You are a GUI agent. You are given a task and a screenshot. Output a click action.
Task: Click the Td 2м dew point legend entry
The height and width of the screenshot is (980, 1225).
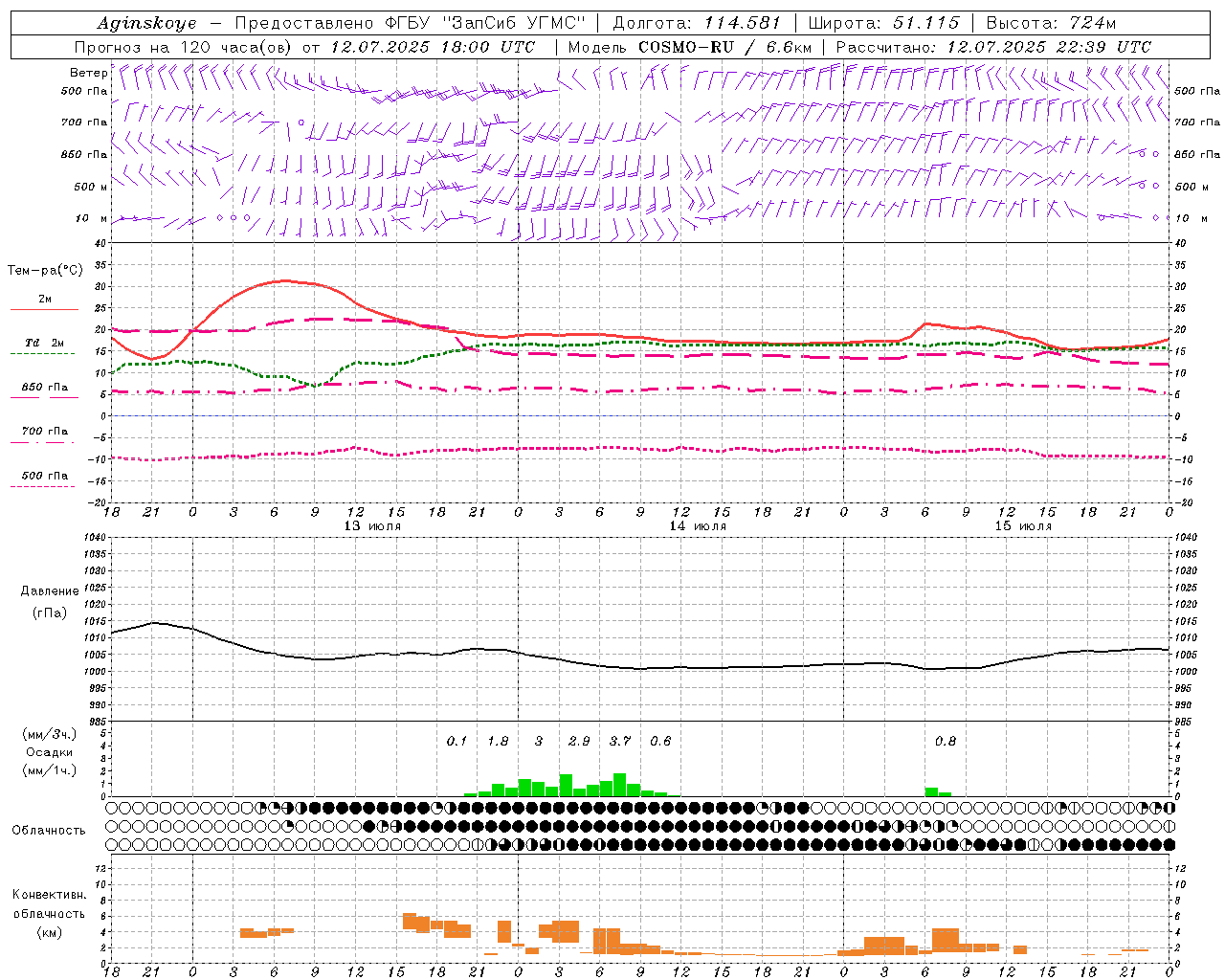click(x=45, y=343)
